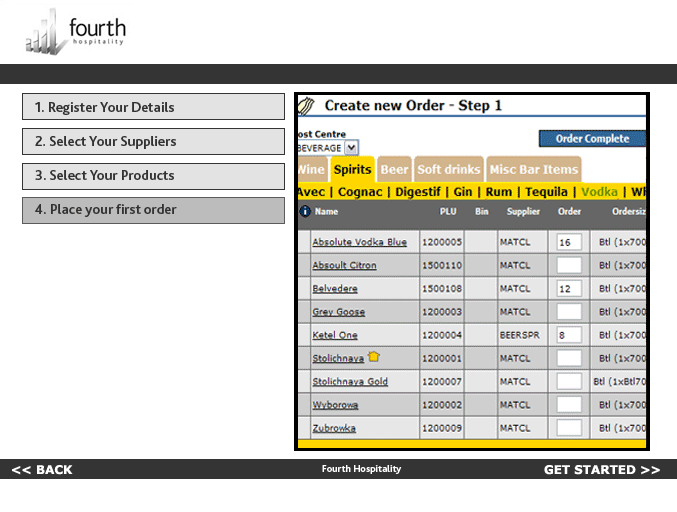This screenshot has height=512, width=677.
Task: Open the Absolute Vodka Blue product link
Action: (x=360, y=242)
